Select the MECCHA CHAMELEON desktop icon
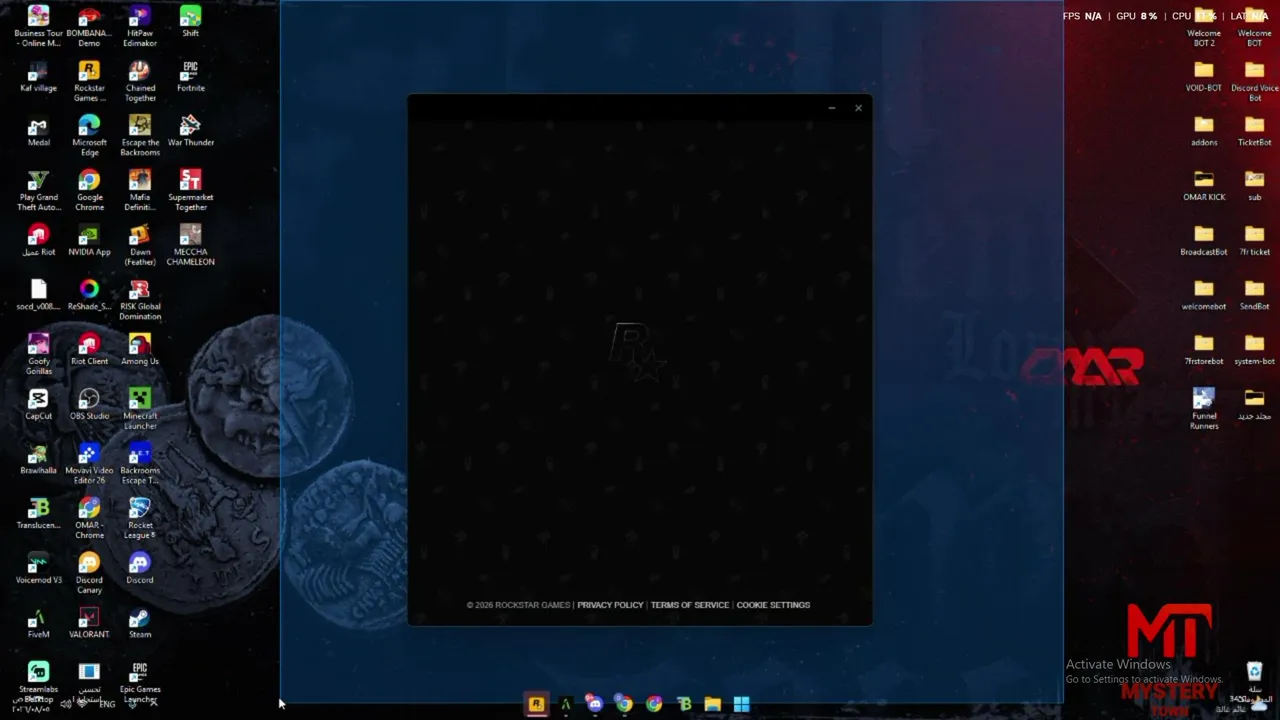Image resolution: width=1280 pixels, height=720 pixels. coord(190,245)
